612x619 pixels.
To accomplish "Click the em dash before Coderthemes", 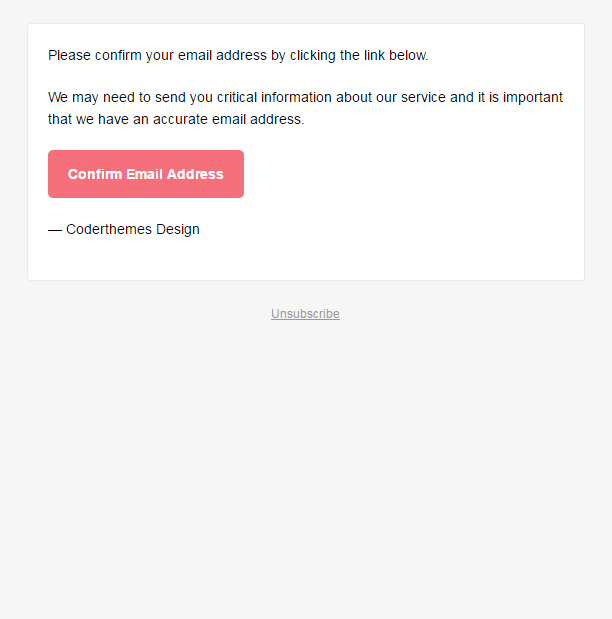I will point(55,230).
